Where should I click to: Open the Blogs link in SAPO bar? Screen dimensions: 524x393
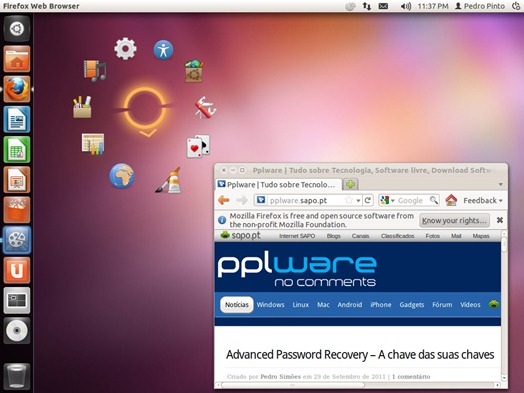tap(334, 236)
